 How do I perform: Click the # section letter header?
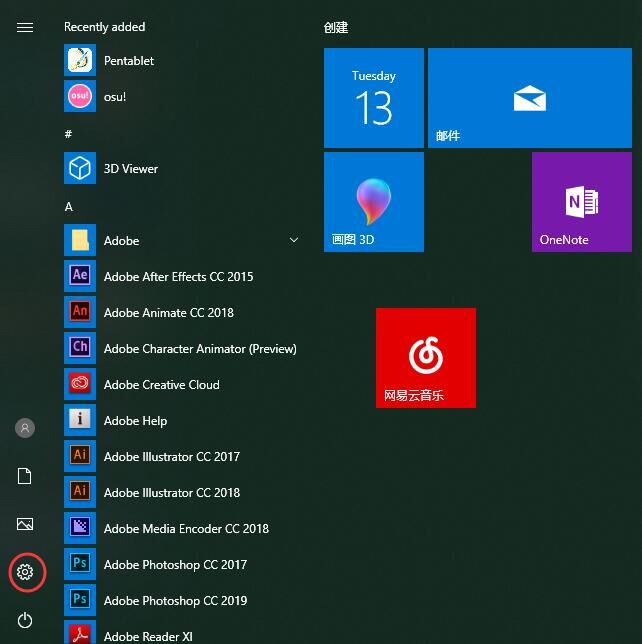point(68,134)
